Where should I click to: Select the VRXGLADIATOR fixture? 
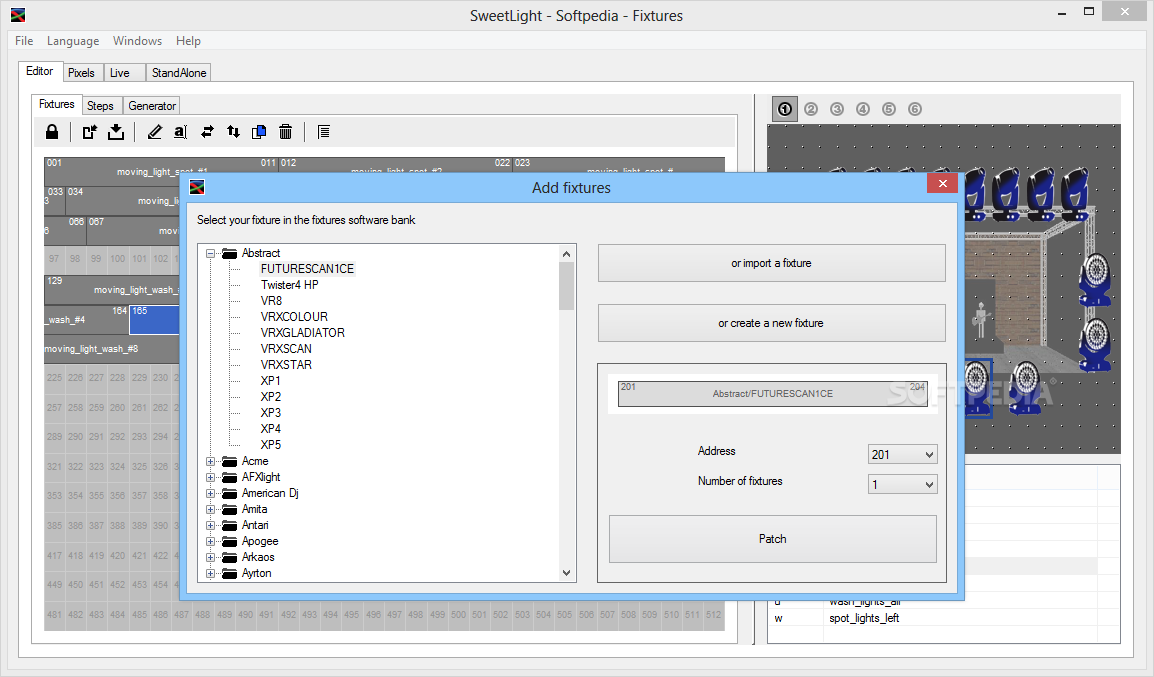302,333
